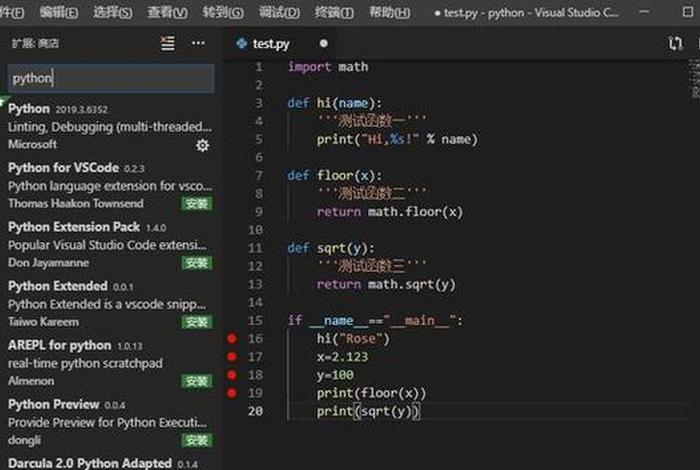Open the Extensions panel more actions menu
This screenshot has height=470, width=700.
click(x=198, y=43)
